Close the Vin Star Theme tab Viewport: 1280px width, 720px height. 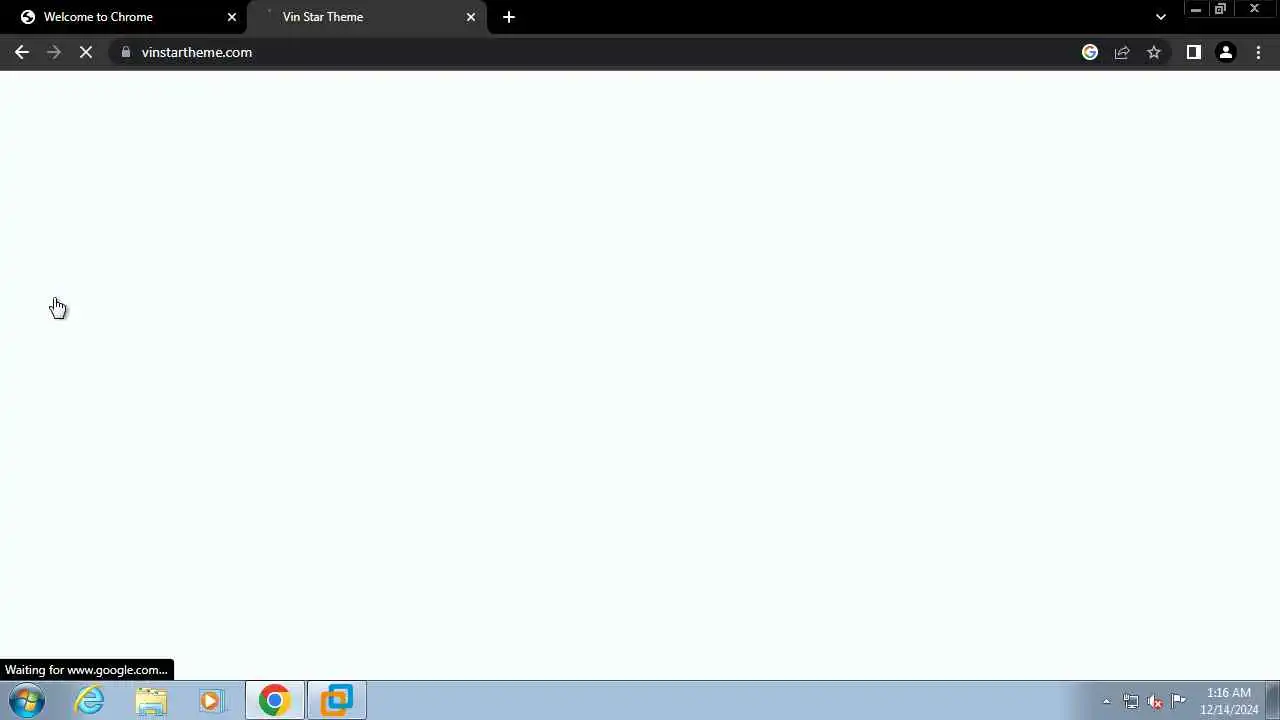471,17
